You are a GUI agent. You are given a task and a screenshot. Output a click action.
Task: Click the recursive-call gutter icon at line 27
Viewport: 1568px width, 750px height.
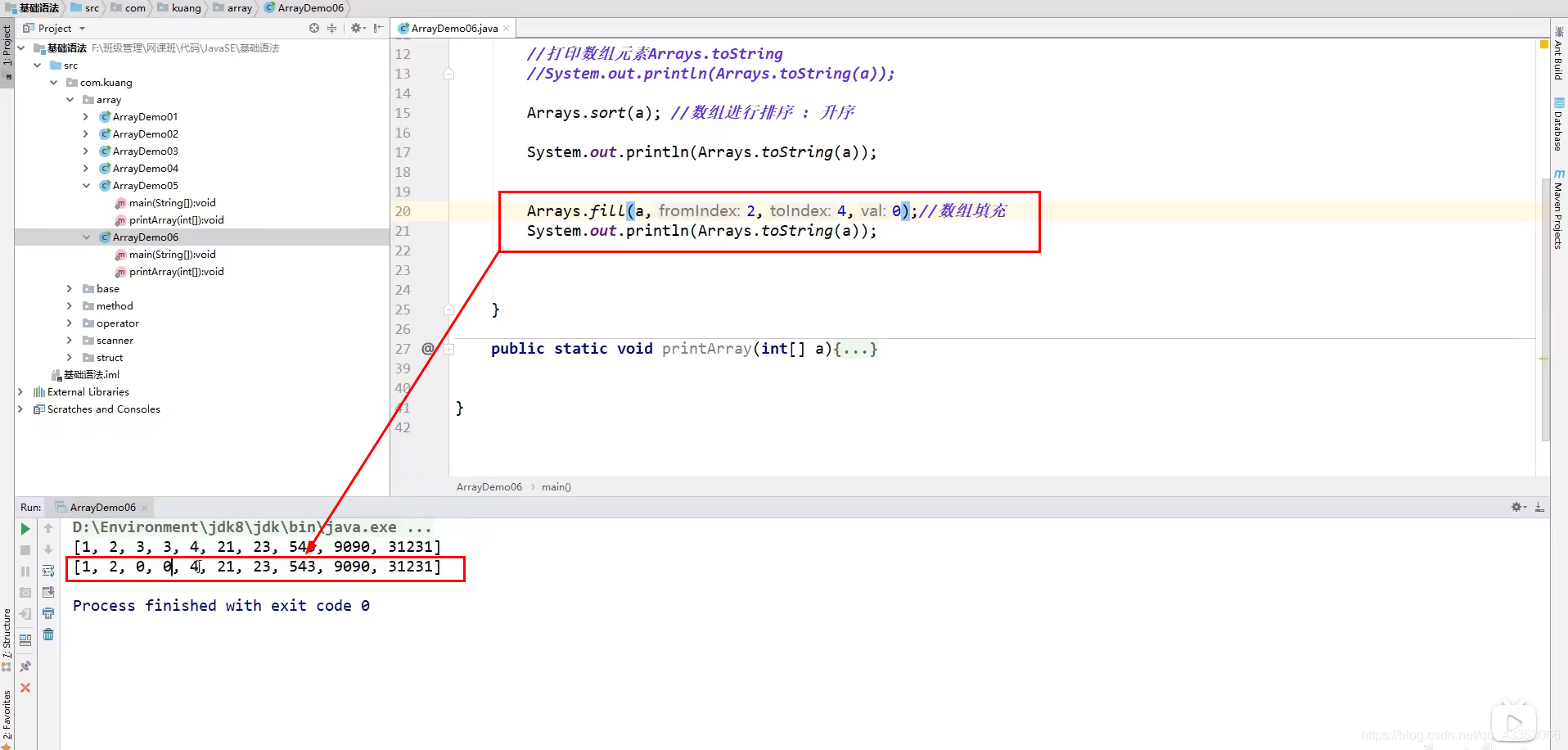coord(427,349)
